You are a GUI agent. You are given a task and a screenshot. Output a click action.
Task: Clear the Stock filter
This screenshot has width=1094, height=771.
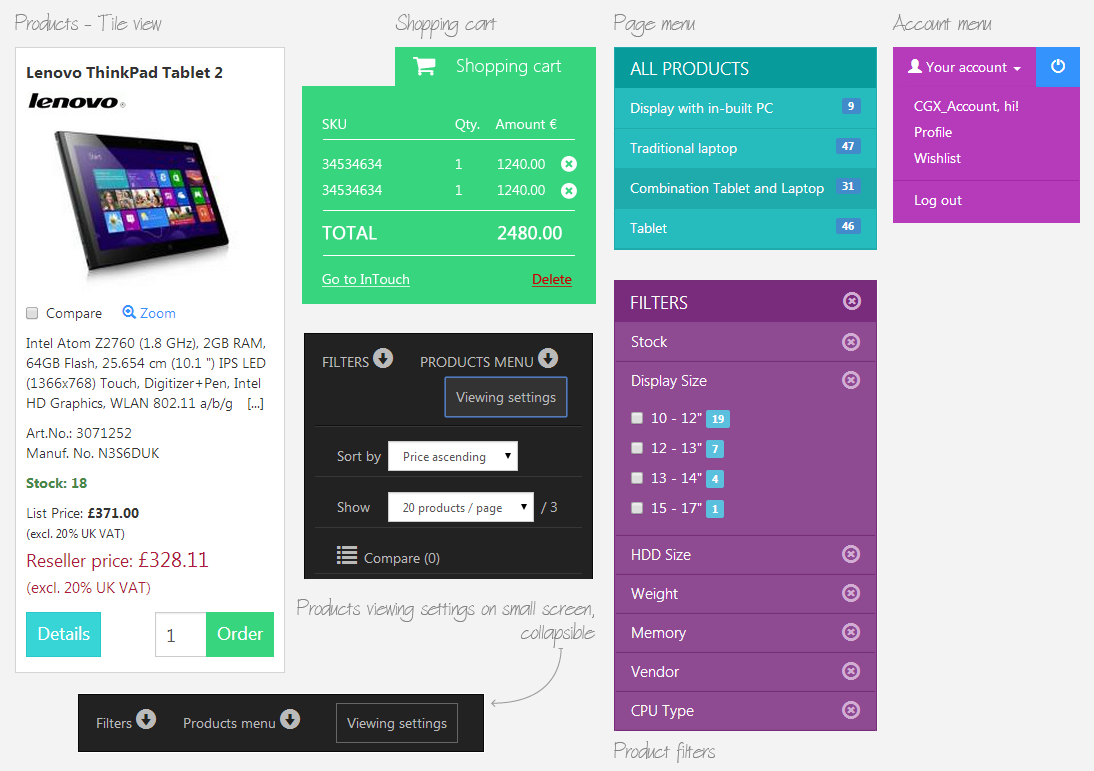coord(851,342)
